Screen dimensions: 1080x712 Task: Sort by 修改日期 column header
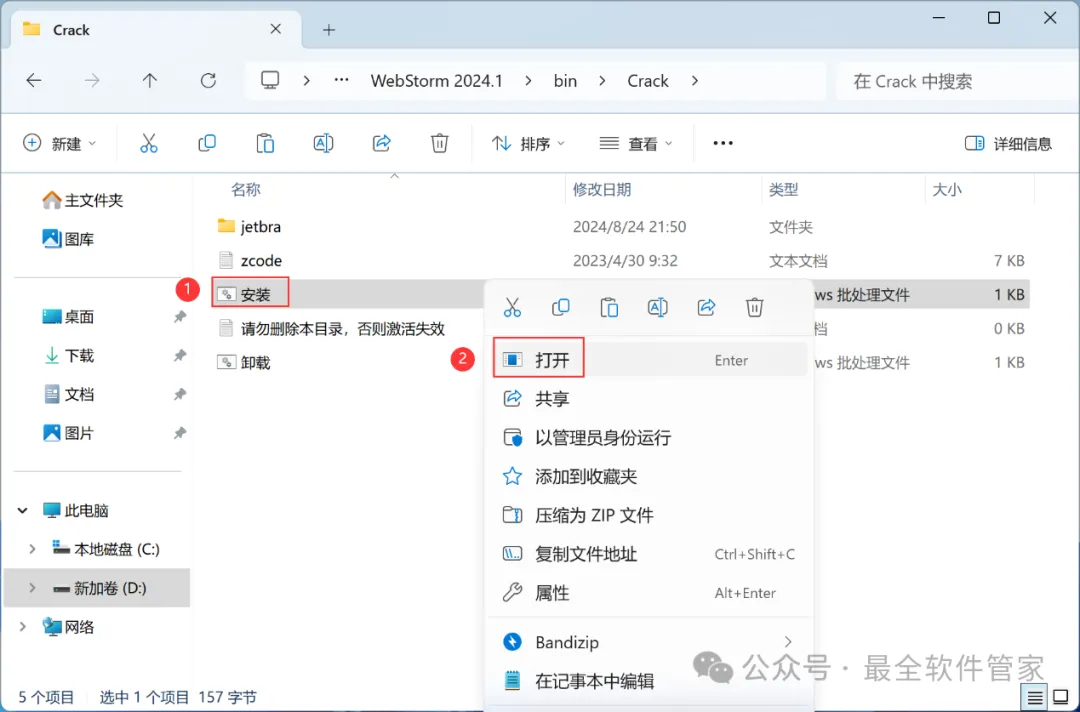[x=602, y=189]
